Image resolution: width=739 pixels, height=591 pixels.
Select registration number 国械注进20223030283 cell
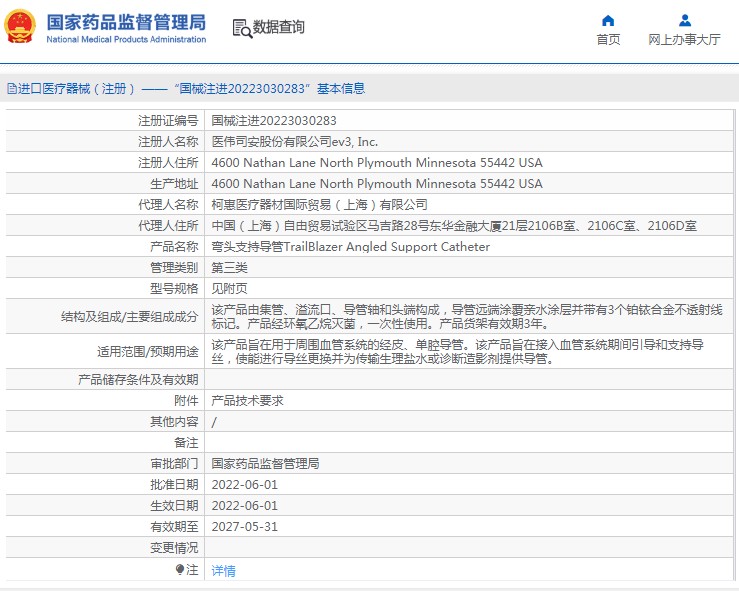tap(274, 121)
